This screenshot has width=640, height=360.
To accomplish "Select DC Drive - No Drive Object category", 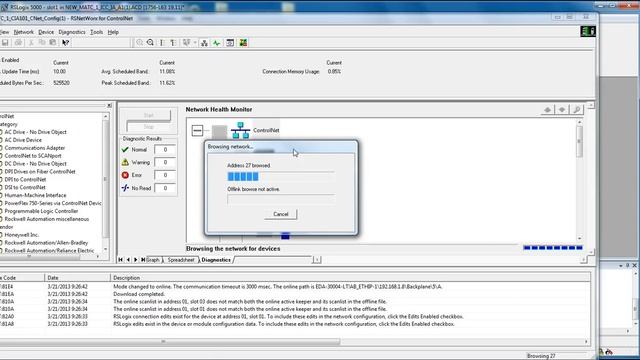I will click(x=36, y=164).
